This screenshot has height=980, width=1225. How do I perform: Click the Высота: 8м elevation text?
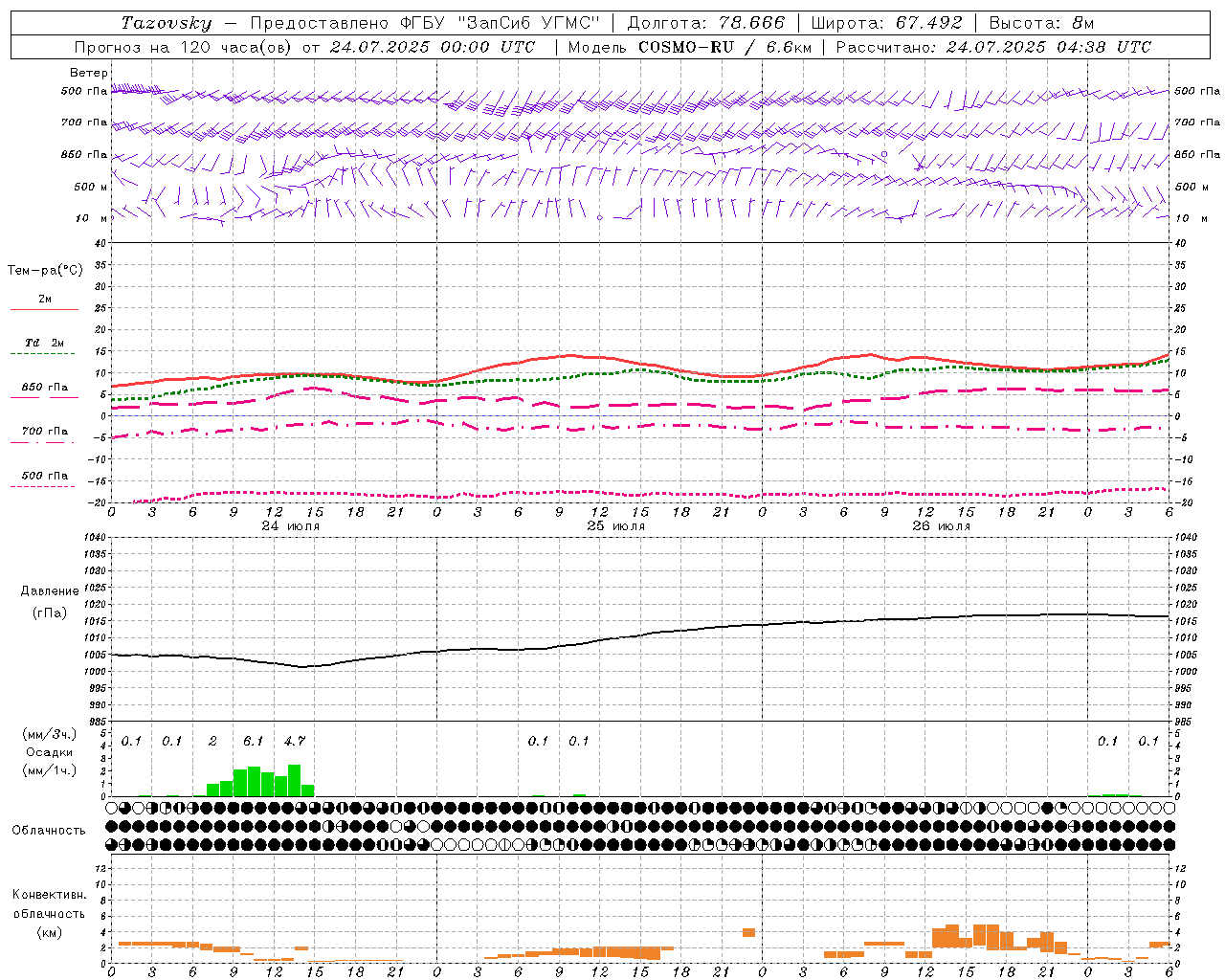(1041, 23)
